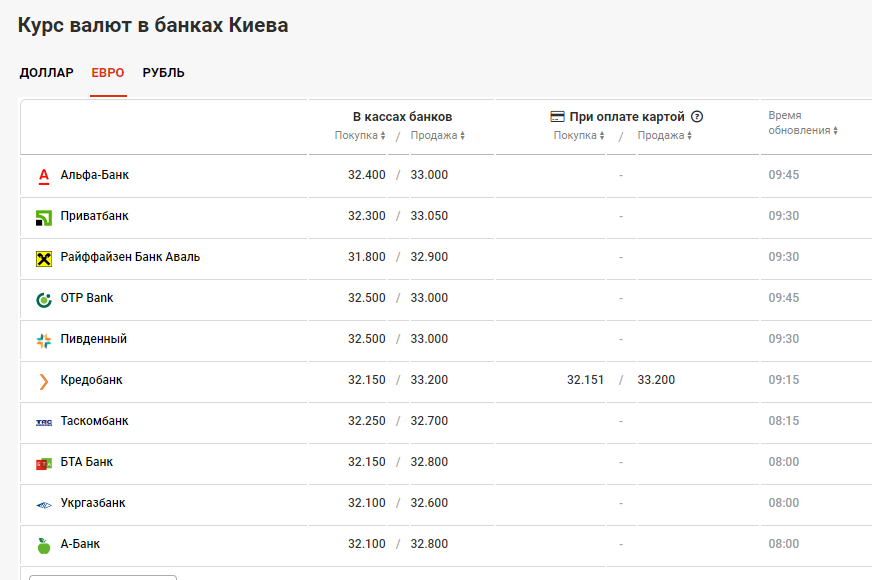
Task: Open the Таскомбанк link
Action: [x=95, y=421]
